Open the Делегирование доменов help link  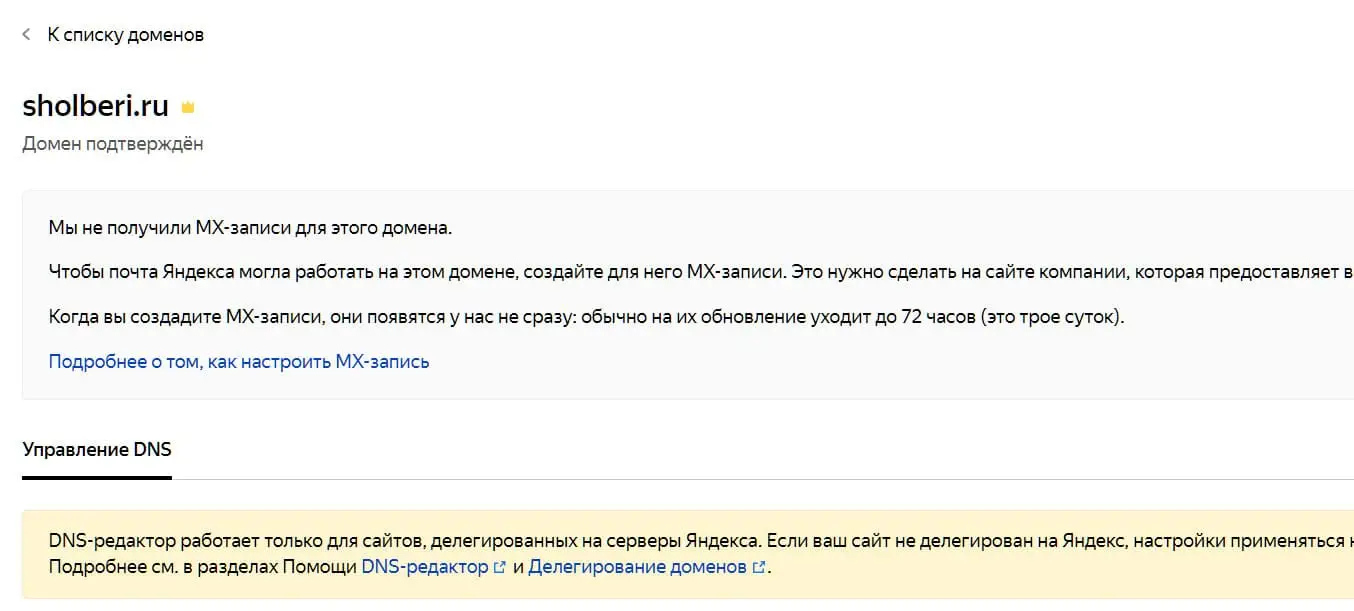pos(639,567)
